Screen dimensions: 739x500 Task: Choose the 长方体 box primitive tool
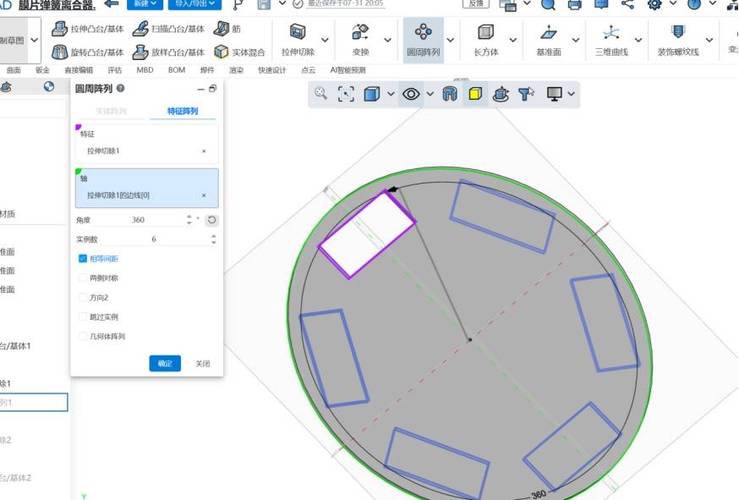[486, 38]
